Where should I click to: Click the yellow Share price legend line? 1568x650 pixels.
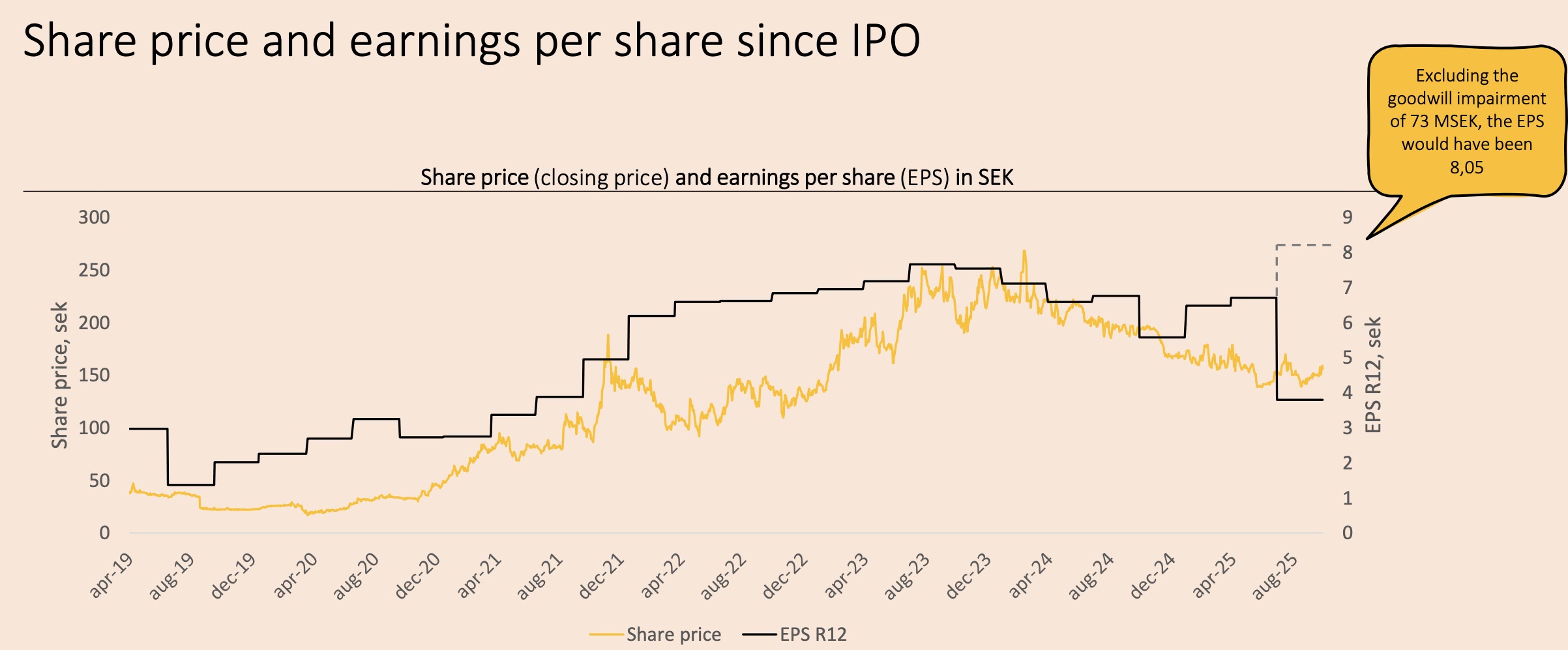click(606, 634)
